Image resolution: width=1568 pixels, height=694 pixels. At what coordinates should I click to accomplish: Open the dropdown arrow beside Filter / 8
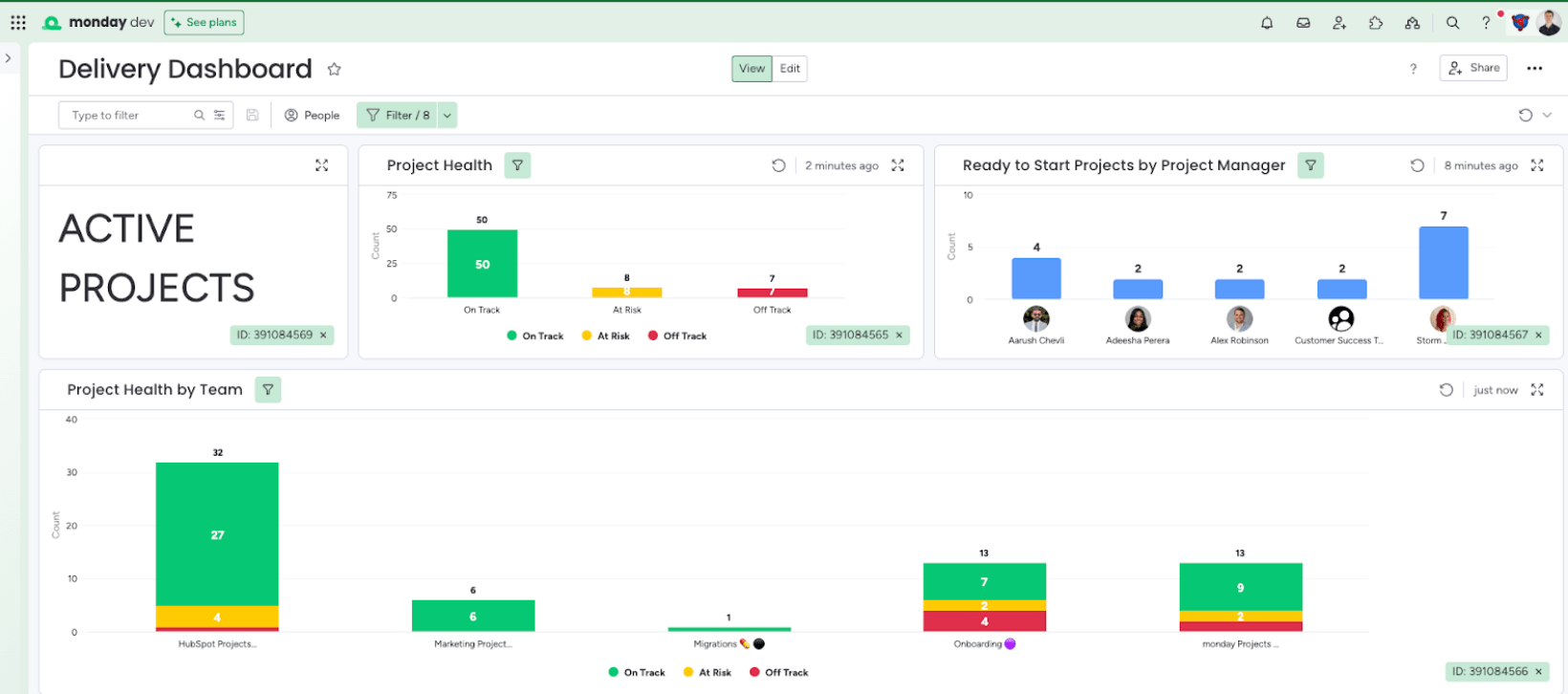446,116
